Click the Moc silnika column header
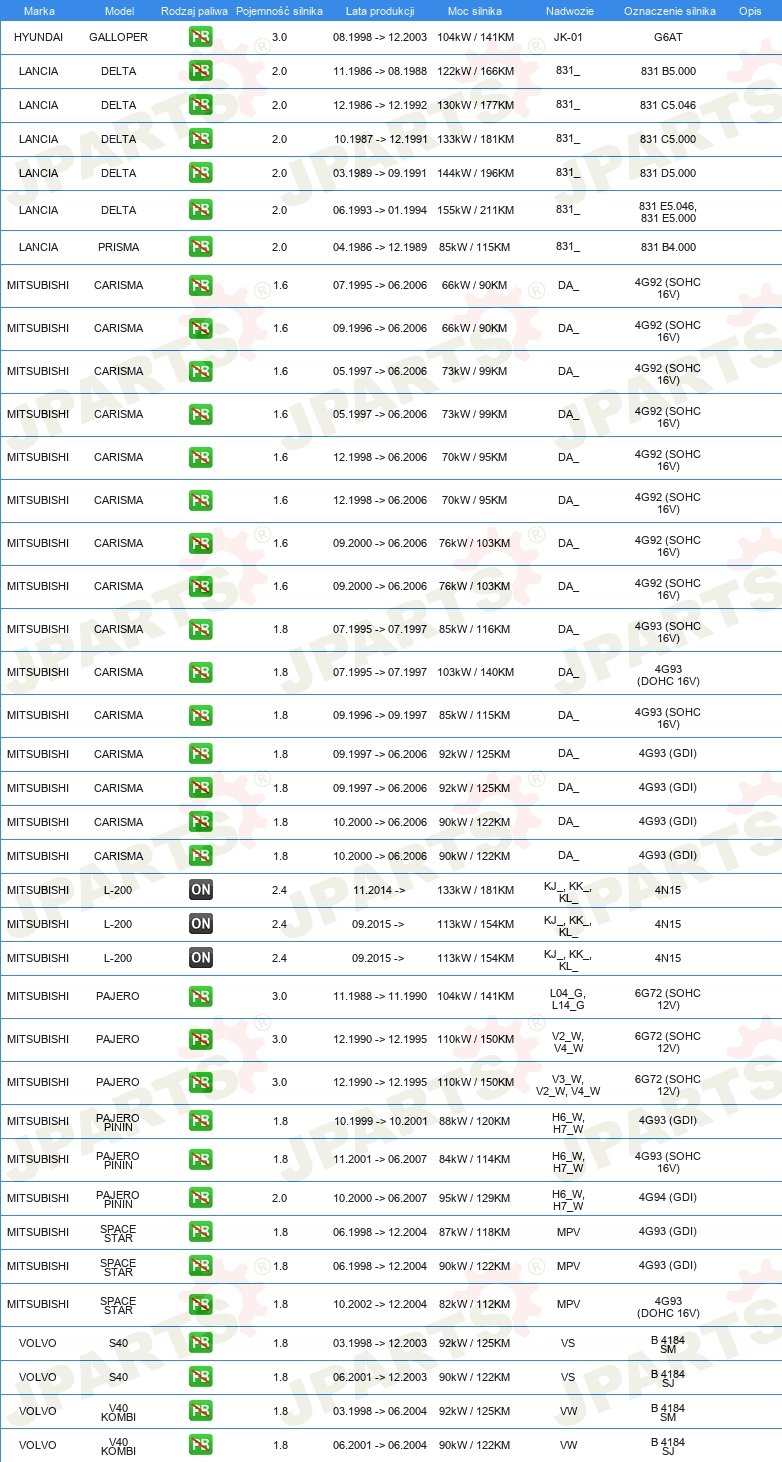This screenshot has height=1462, width=782. pyautogui.click(x=476, y=11)
